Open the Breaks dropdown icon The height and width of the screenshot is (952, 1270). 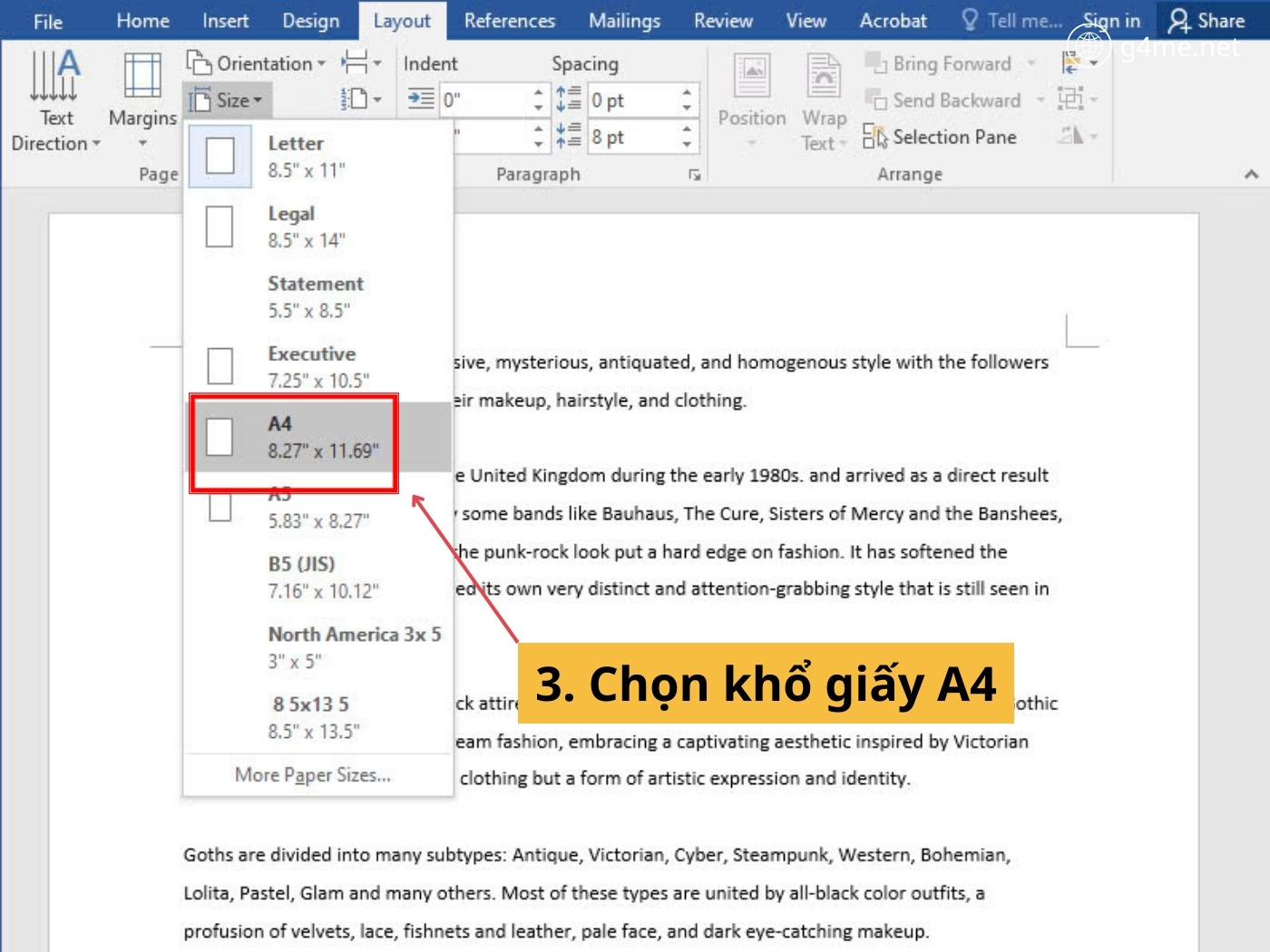[x=361, y=63]
